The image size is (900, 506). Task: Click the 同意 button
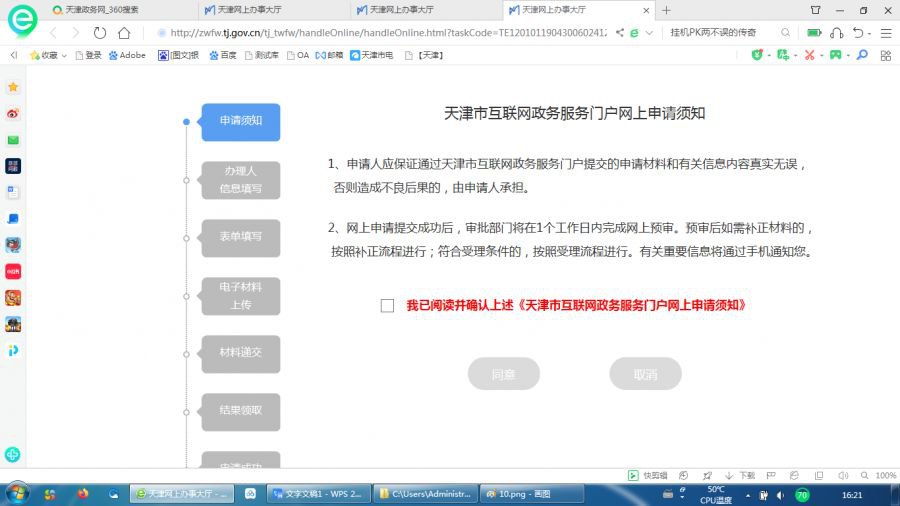pos(504,374)
